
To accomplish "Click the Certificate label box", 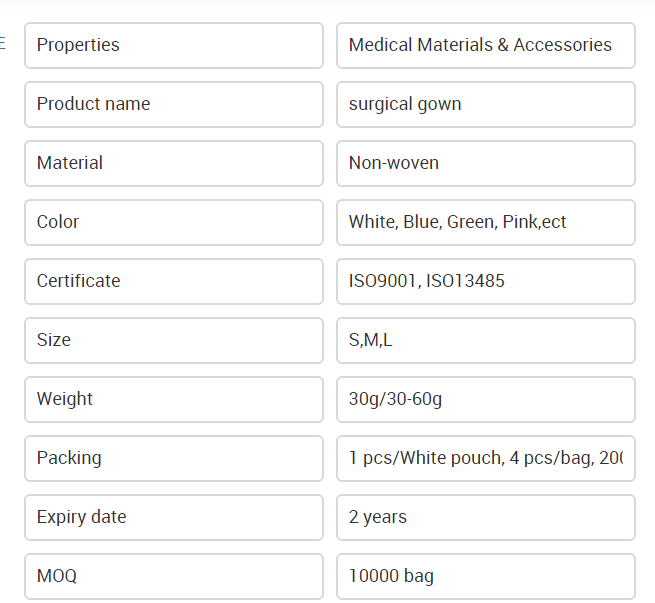I will click(x=174, y=281).
